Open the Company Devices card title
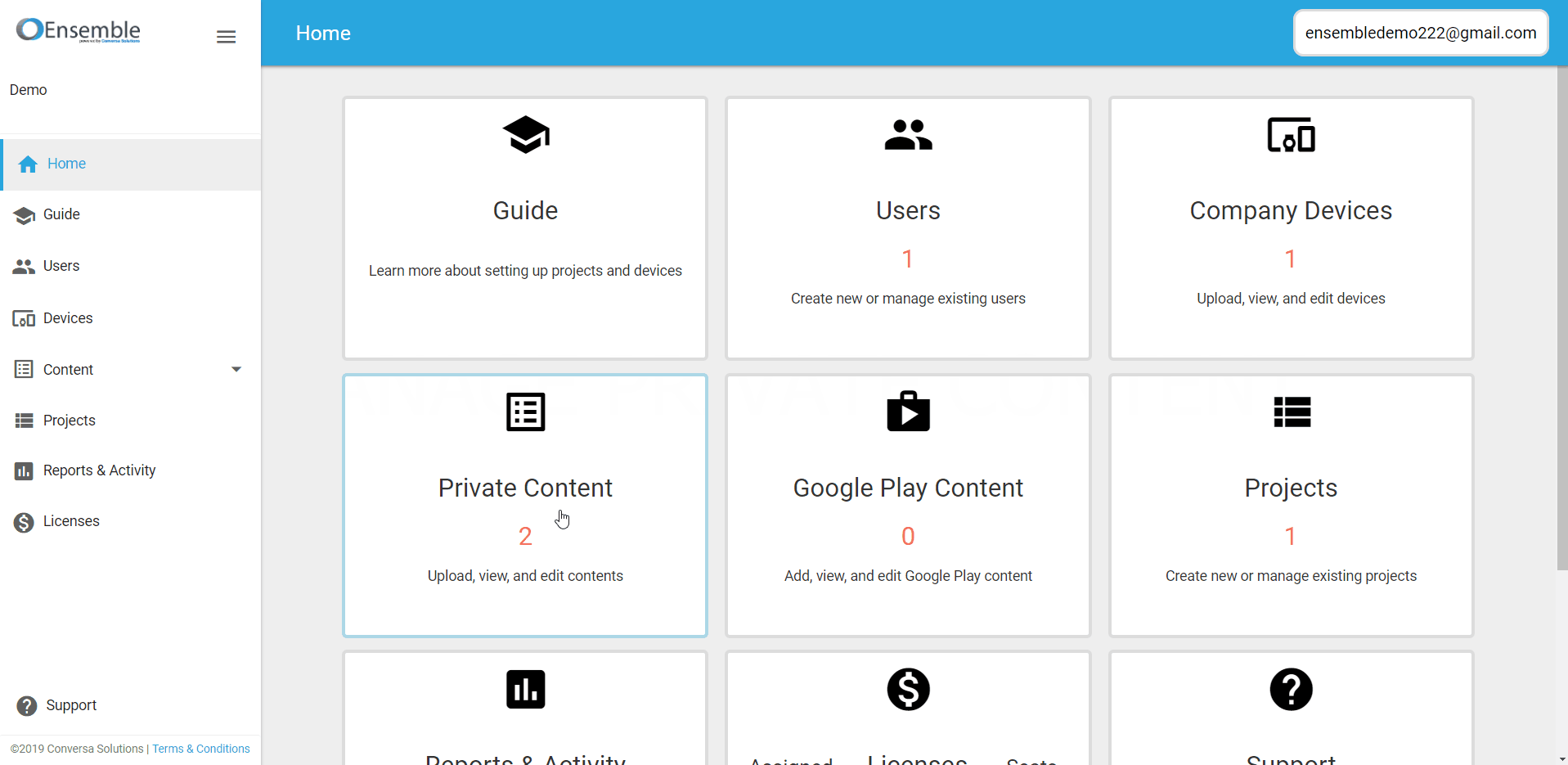 (x=1291, y=211)
